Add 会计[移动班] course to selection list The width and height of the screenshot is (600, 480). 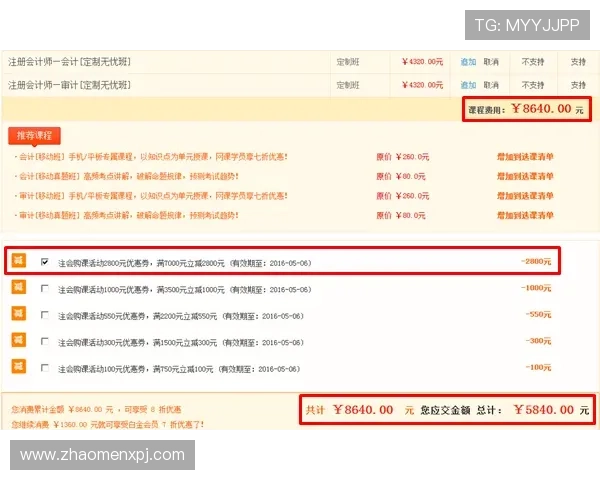click(525, 157)
